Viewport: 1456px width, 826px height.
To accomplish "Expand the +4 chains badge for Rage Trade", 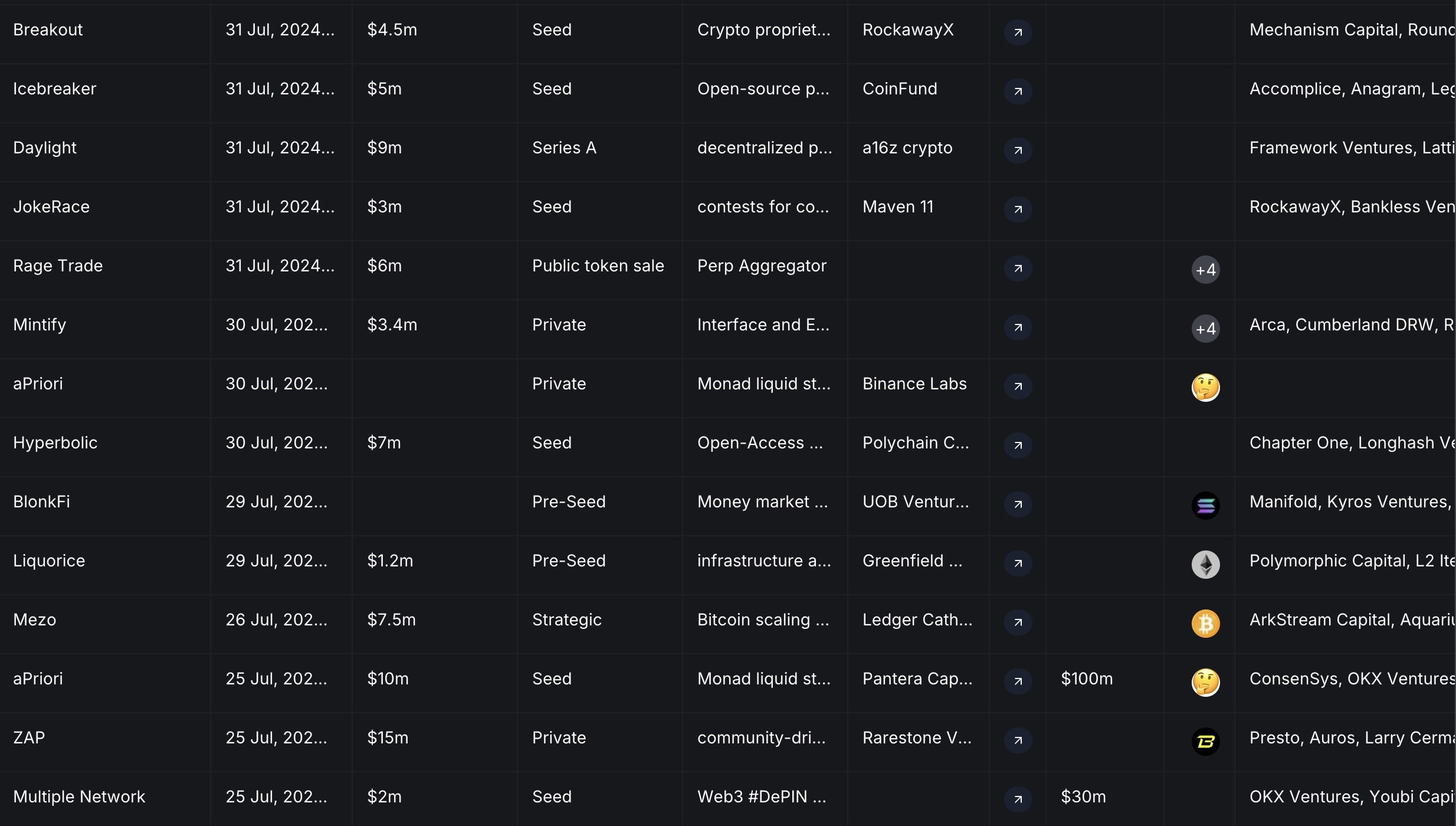I will 1205,270.
